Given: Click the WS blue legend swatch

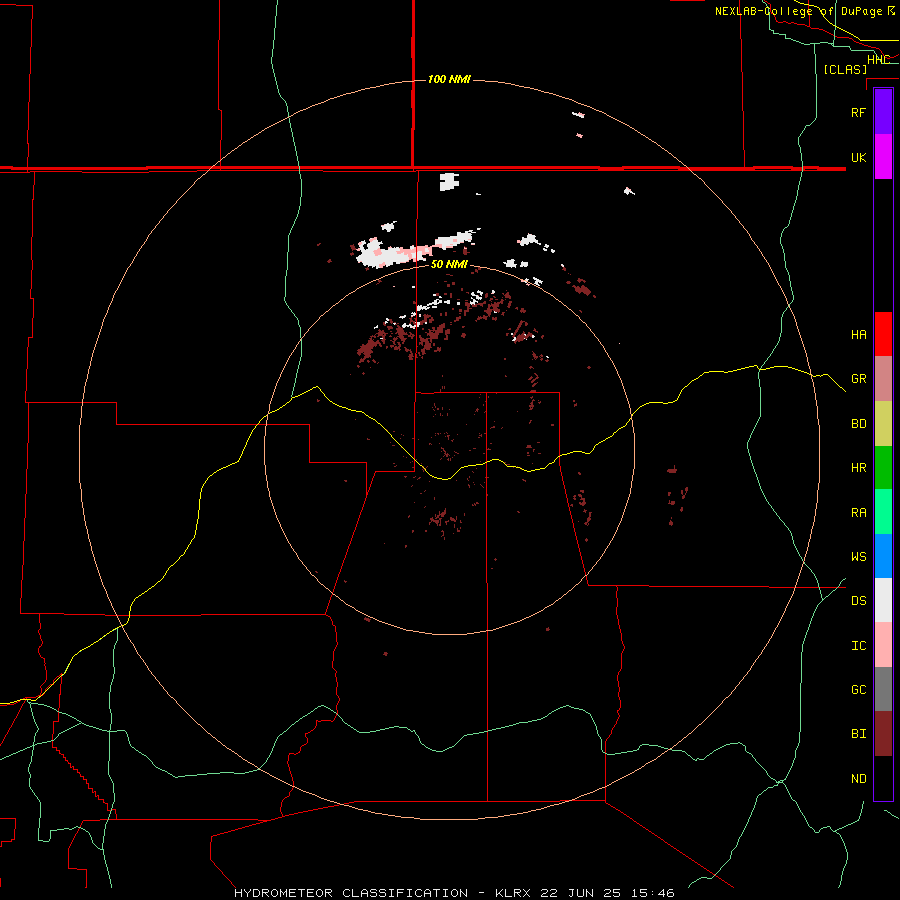Looking at the screenshot, I should click(x=883, y=556).
